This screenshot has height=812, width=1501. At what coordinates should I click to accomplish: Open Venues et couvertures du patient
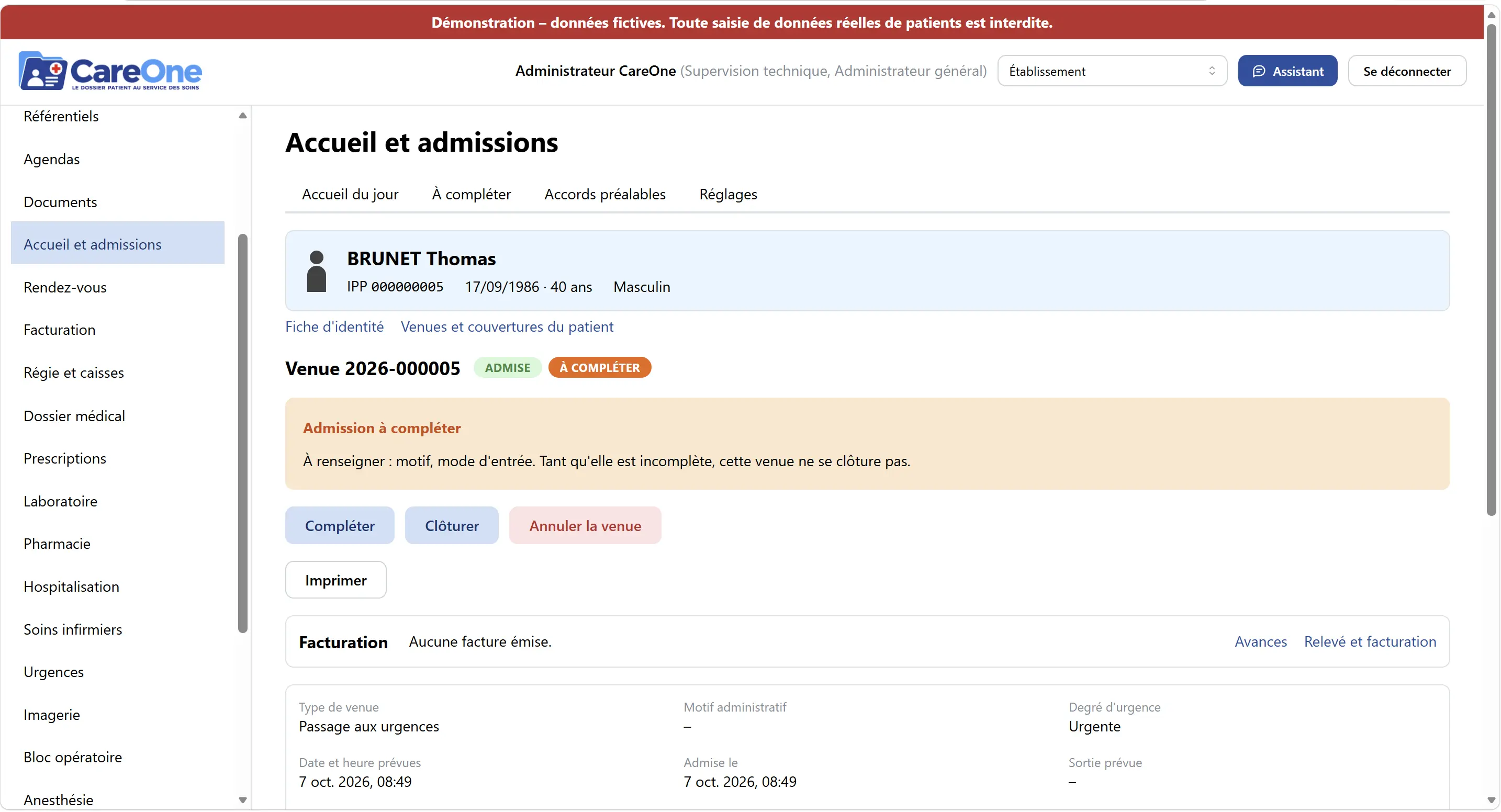[507, 327]
